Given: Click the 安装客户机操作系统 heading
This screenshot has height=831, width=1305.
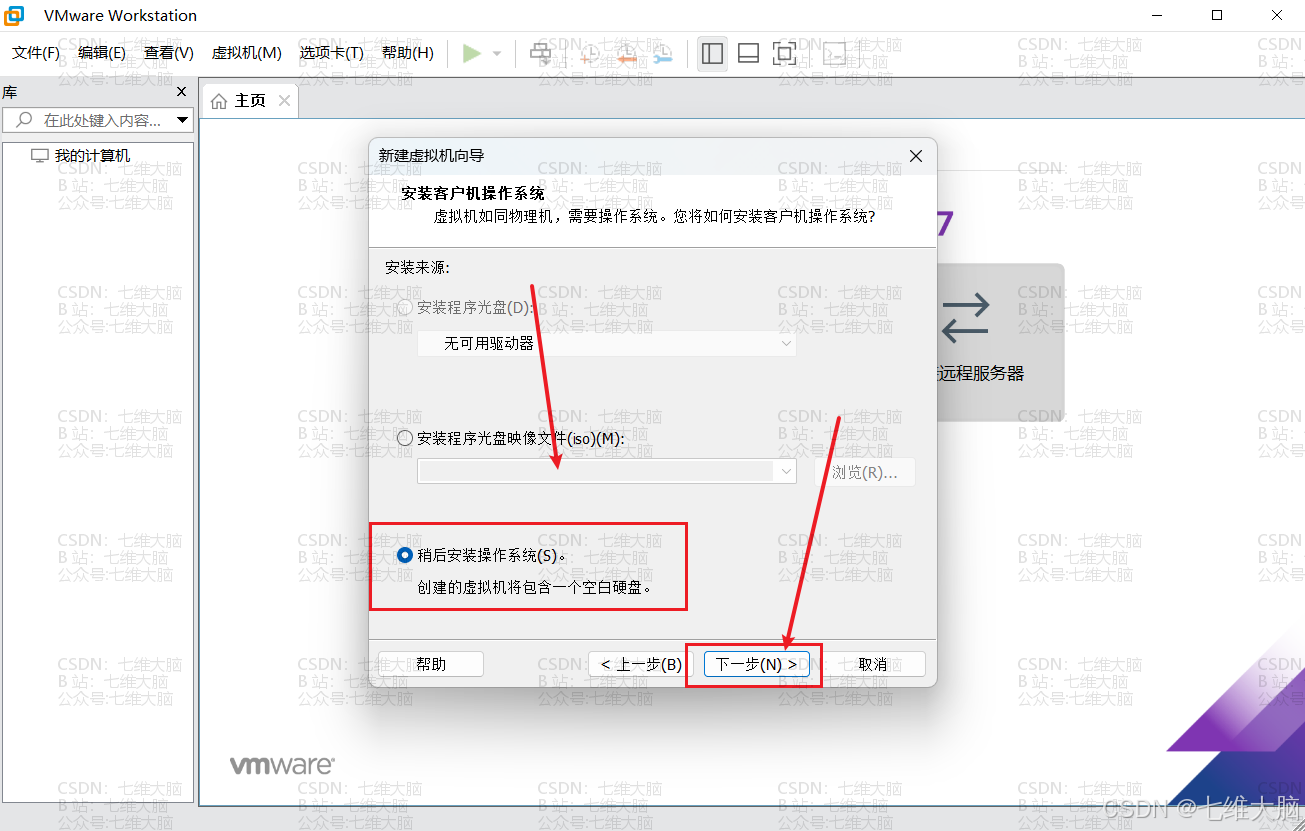Looking at the screenshot, I should click(473, 193).
